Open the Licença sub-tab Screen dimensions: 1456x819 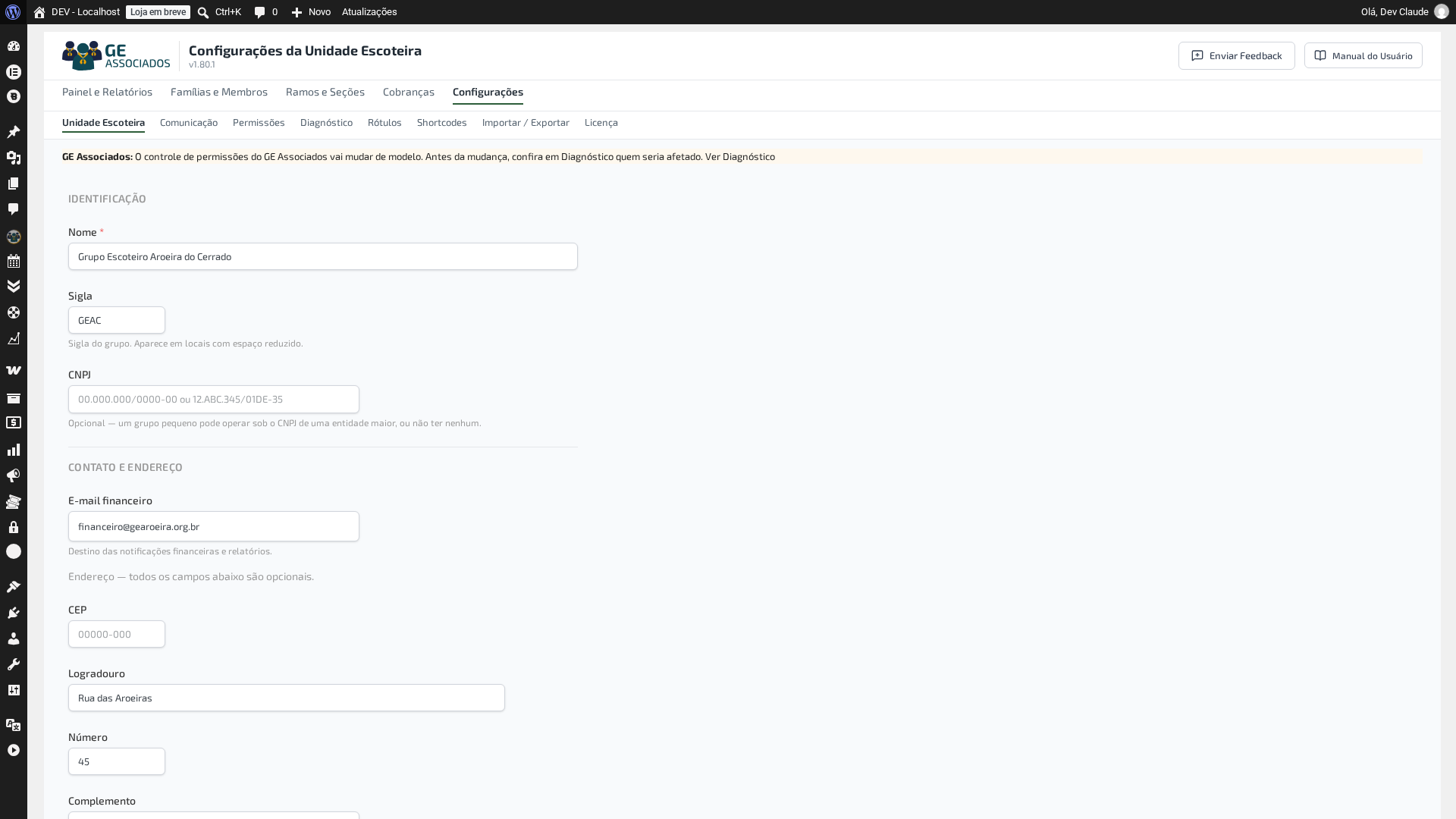[601, 123]
